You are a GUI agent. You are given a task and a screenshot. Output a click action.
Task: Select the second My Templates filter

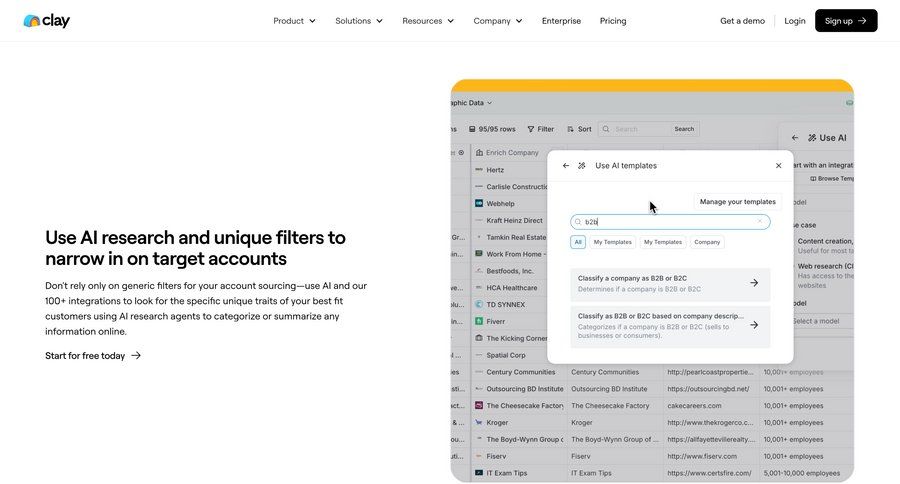[x=663, y=242]
